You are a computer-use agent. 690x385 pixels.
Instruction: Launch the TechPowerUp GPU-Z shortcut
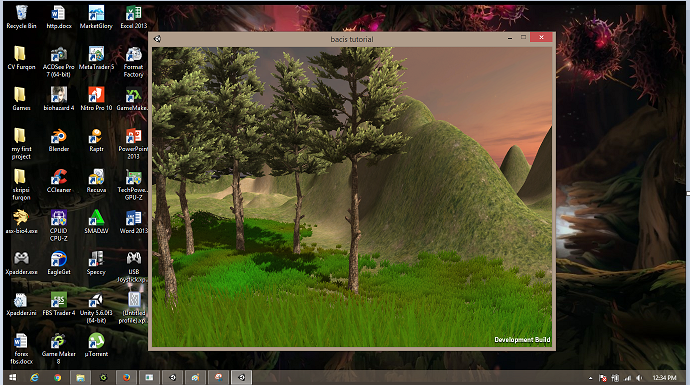click(x=133, y=185)
